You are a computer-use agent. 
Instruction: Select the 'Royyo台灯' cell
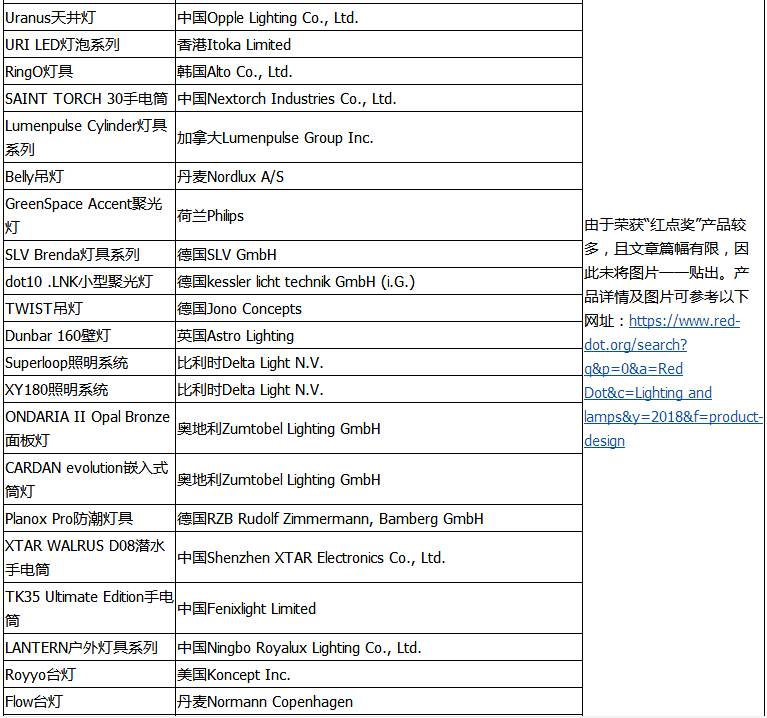[90, 674]
